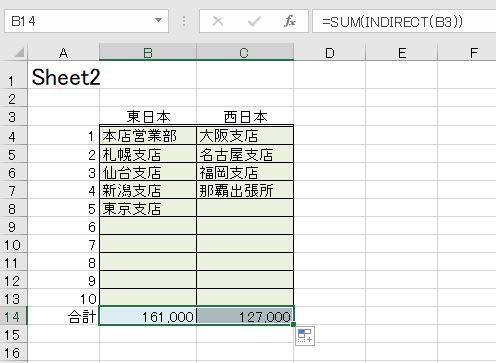This screenshot has height=363, width=496.
Task: Click the Cancel X icon in formula bar
Action: coord(218,21)
